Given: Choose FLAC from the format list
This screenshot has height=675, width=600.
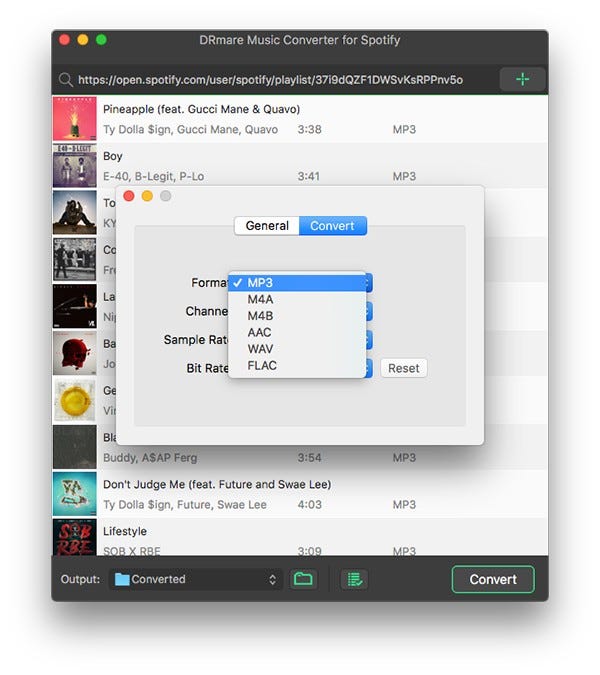Looking at the screenshot, I should point(297,365).
